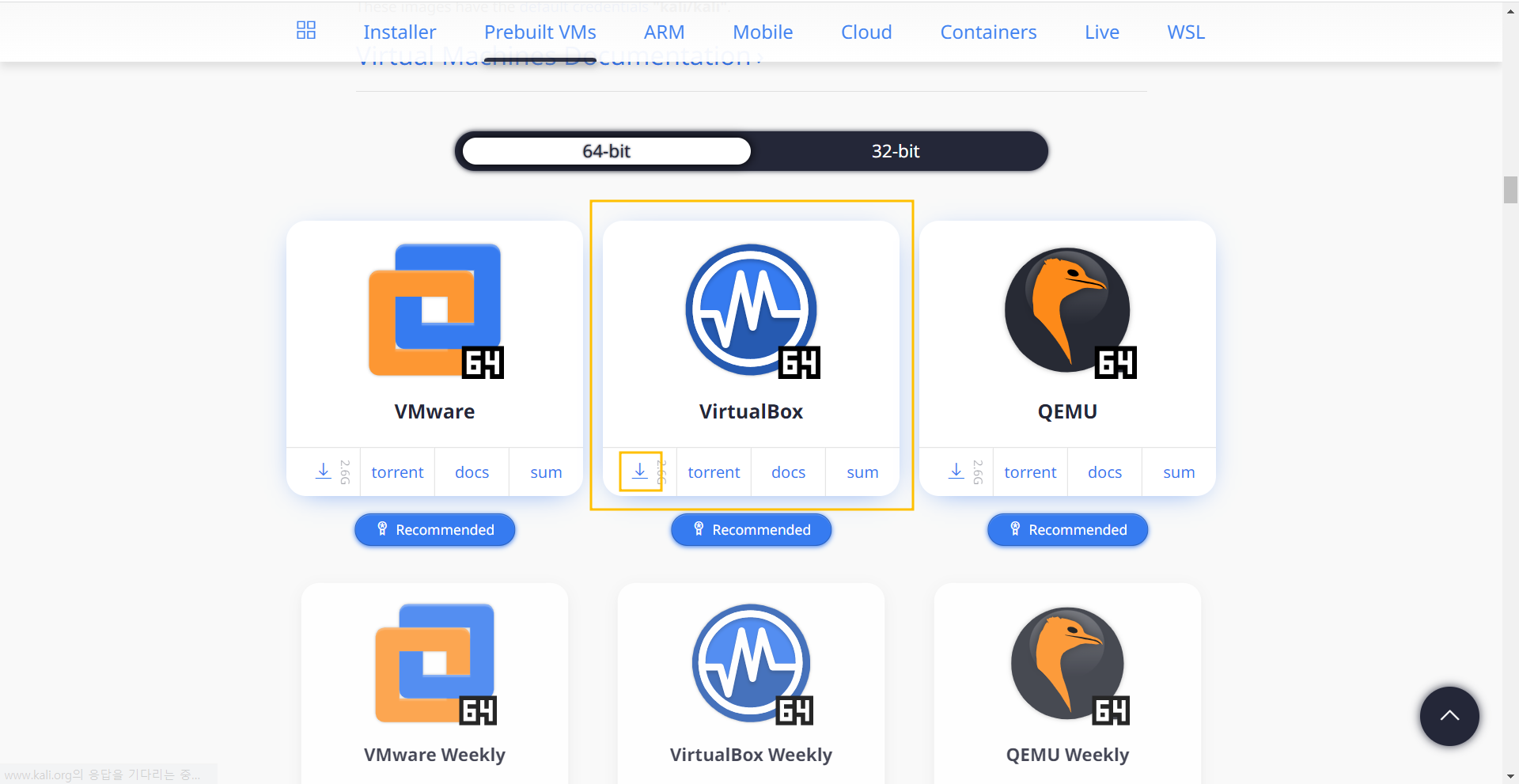Viewport: 1519px width, 784px height.
Task: Navigate to Cloud images
Action: [x=866, y=32]
